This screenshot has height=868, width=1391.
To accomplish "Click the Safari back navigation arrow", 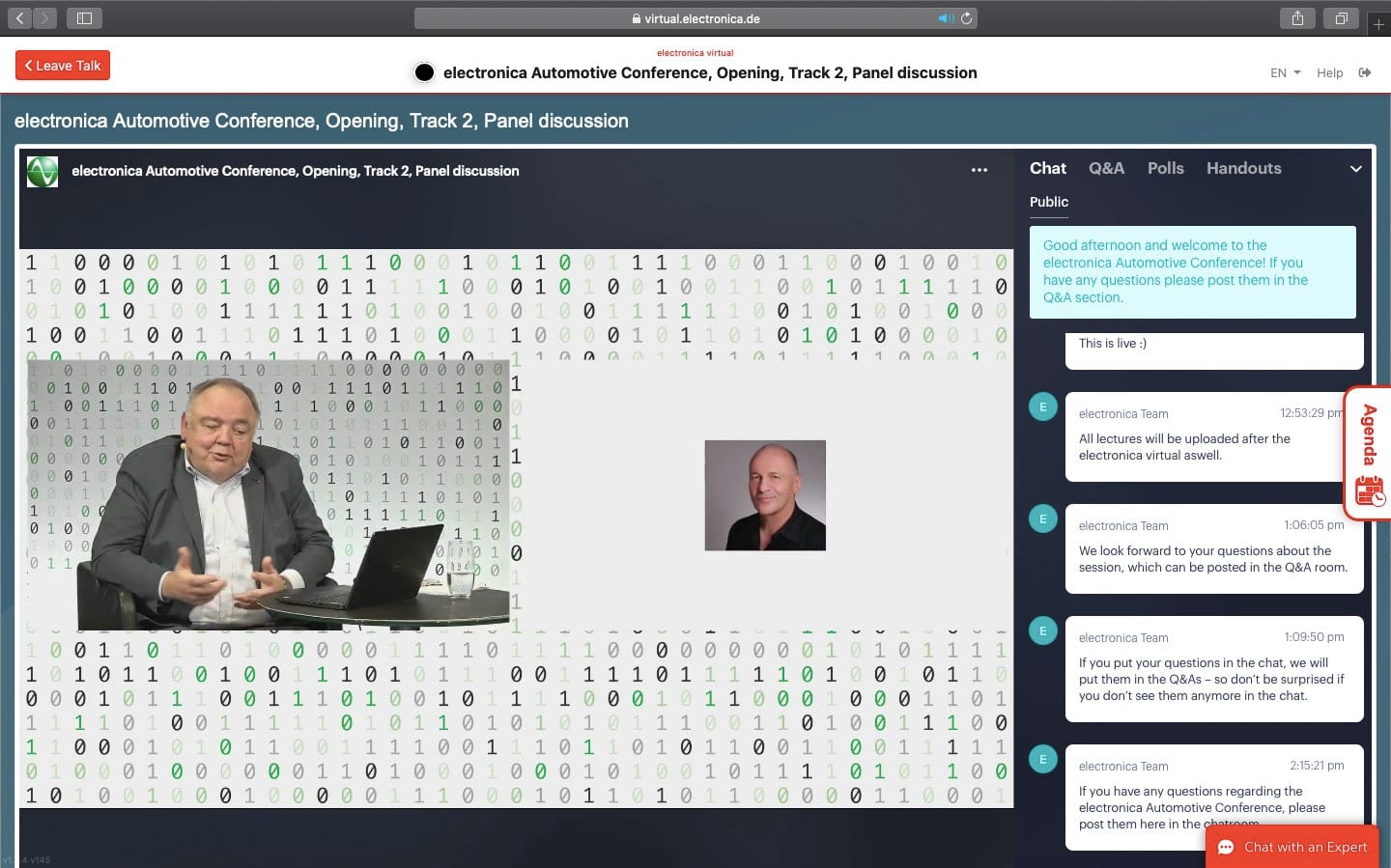I will point(20,18).
